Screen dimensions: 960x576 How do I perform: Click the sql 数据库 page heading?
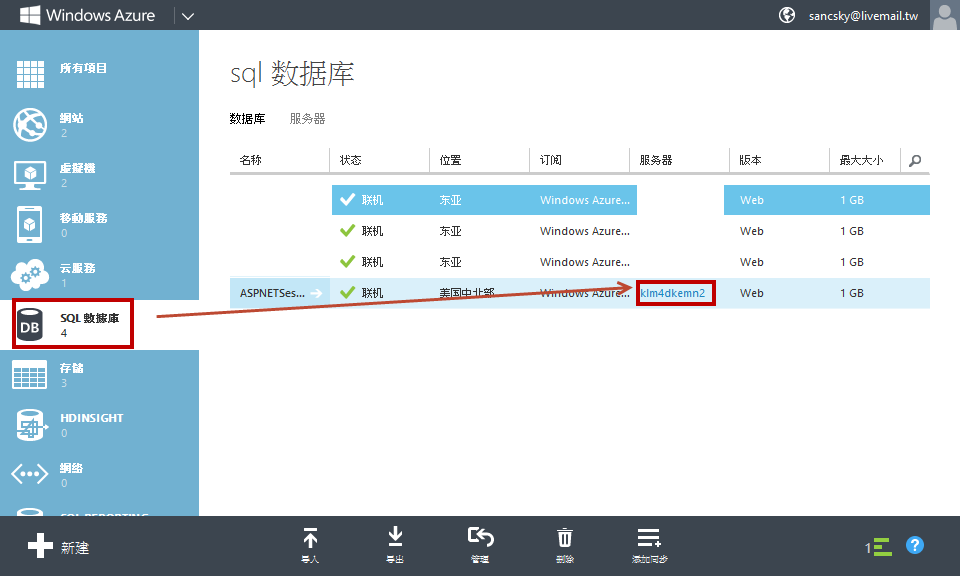click(292, 74)
